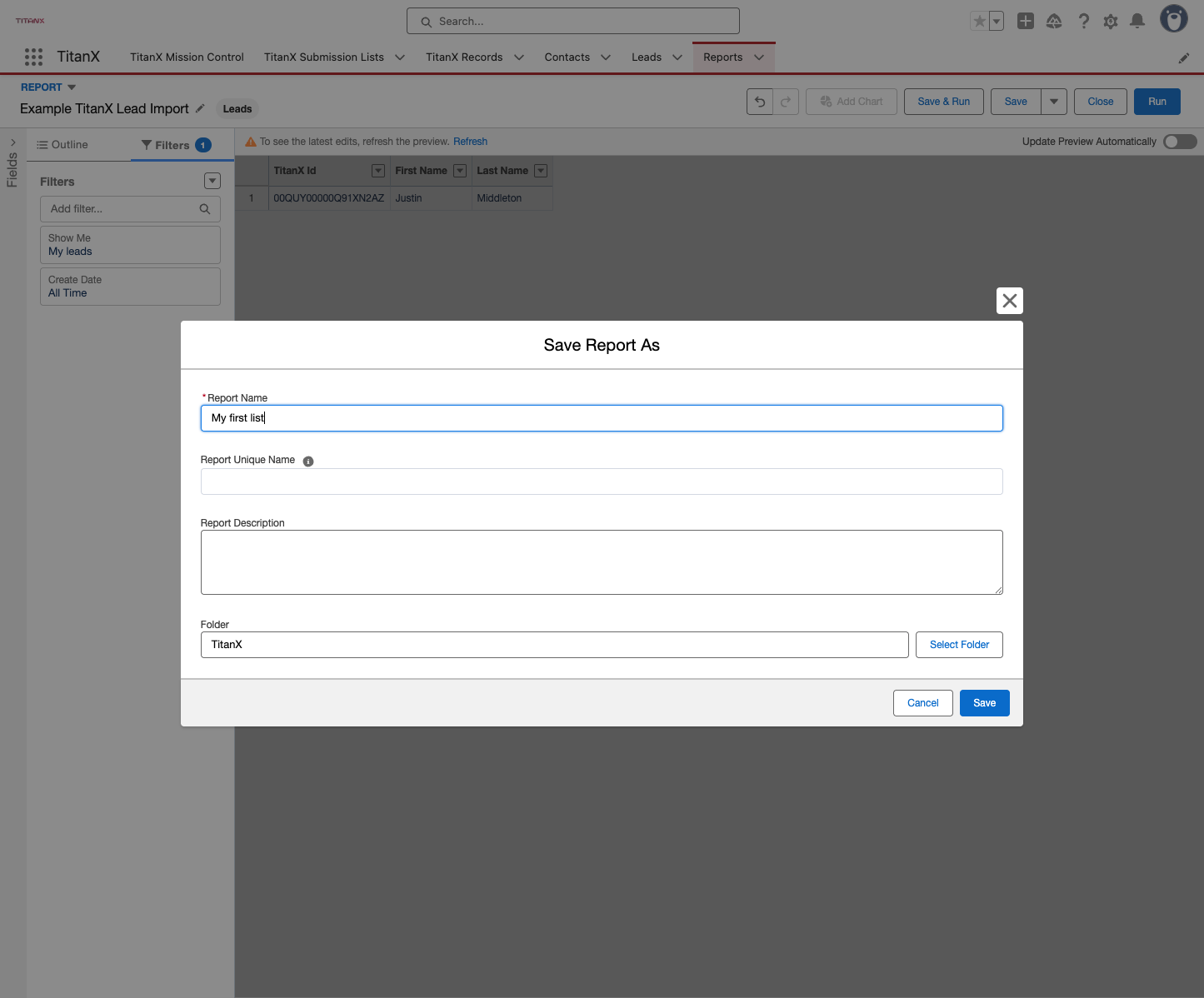
Task: Open TitanX Mission Control tab
Action: pos(187,57)
